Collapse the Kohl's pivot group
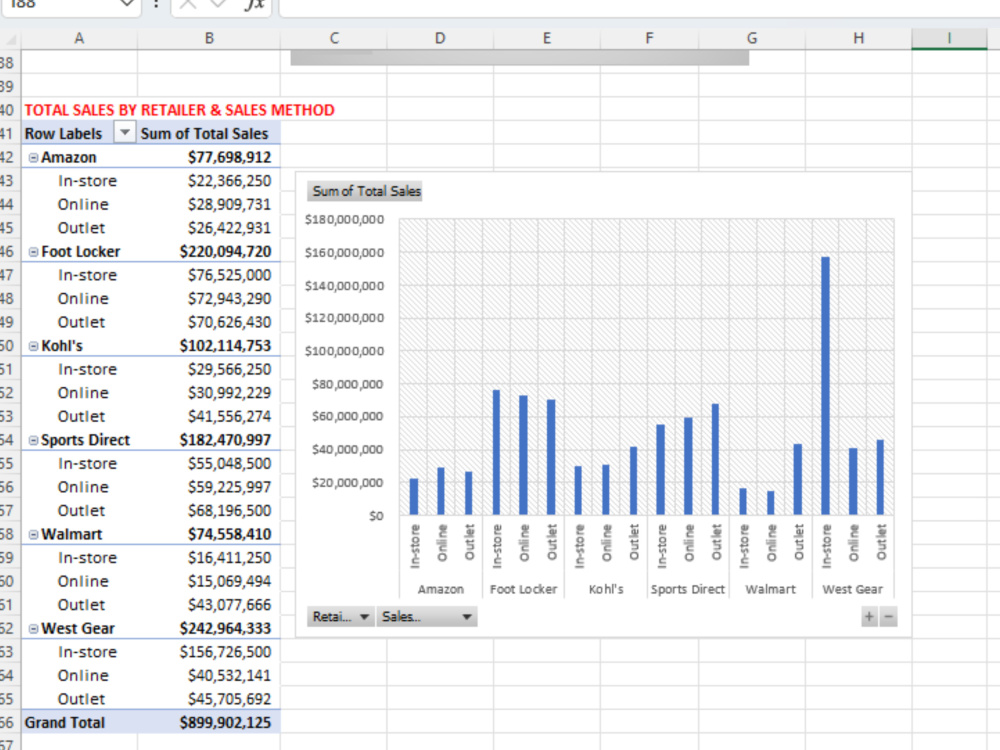This screenshot has width=1000, height=750. point(33,346)
